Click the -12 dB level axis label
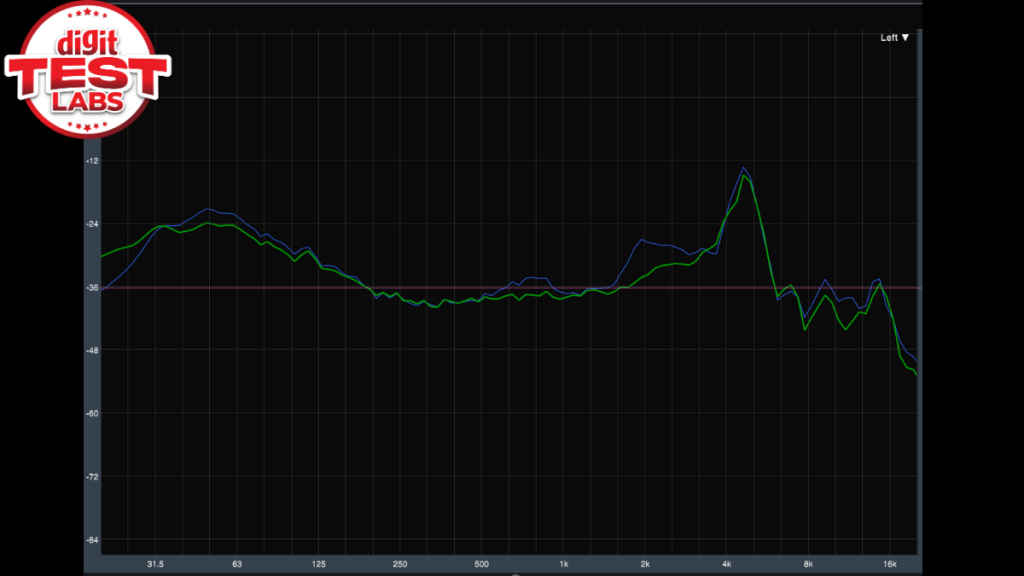 (x=93, y=161)
